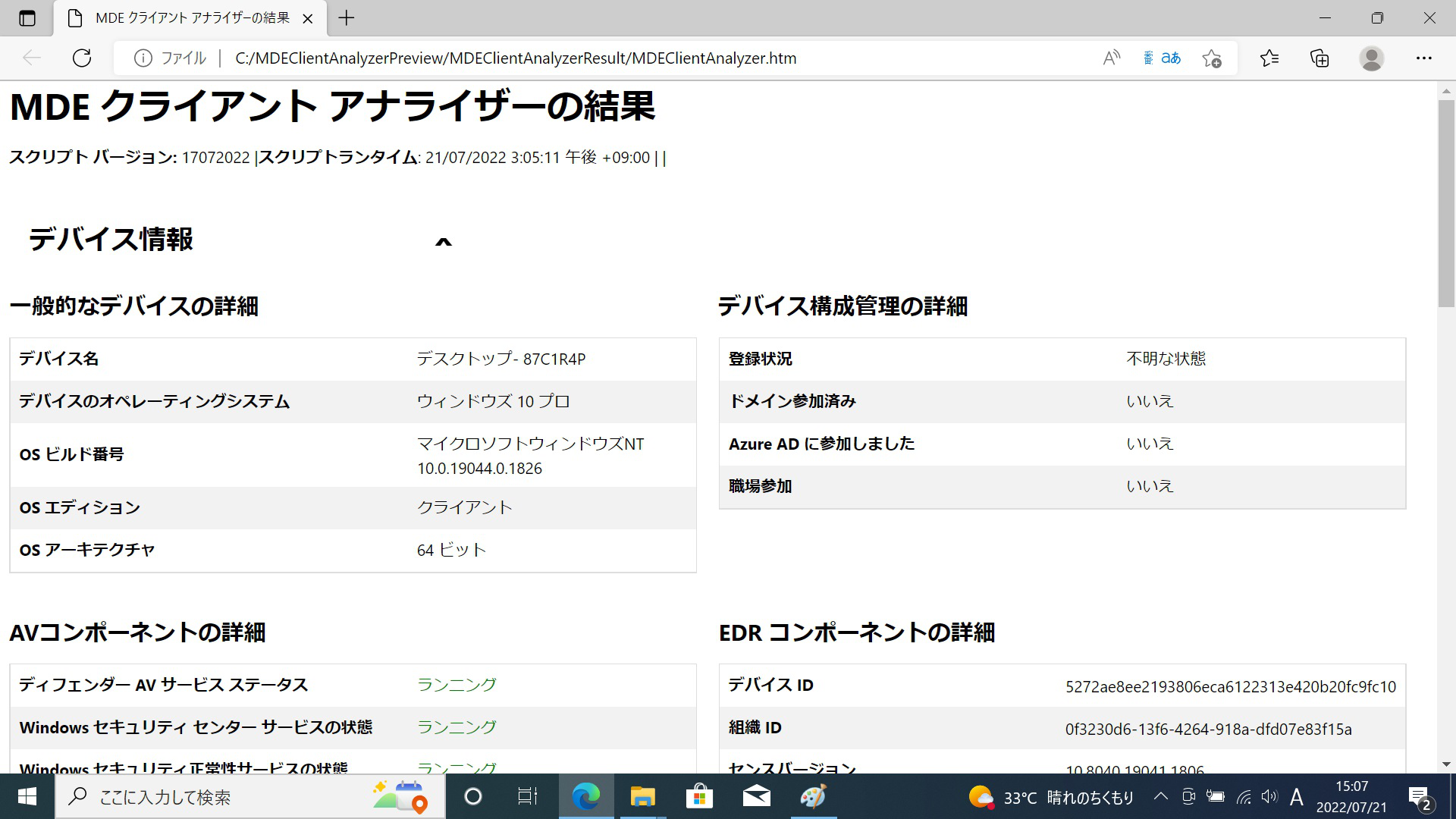
Task: Click the taskbar search box
Action: coord(250,796)
